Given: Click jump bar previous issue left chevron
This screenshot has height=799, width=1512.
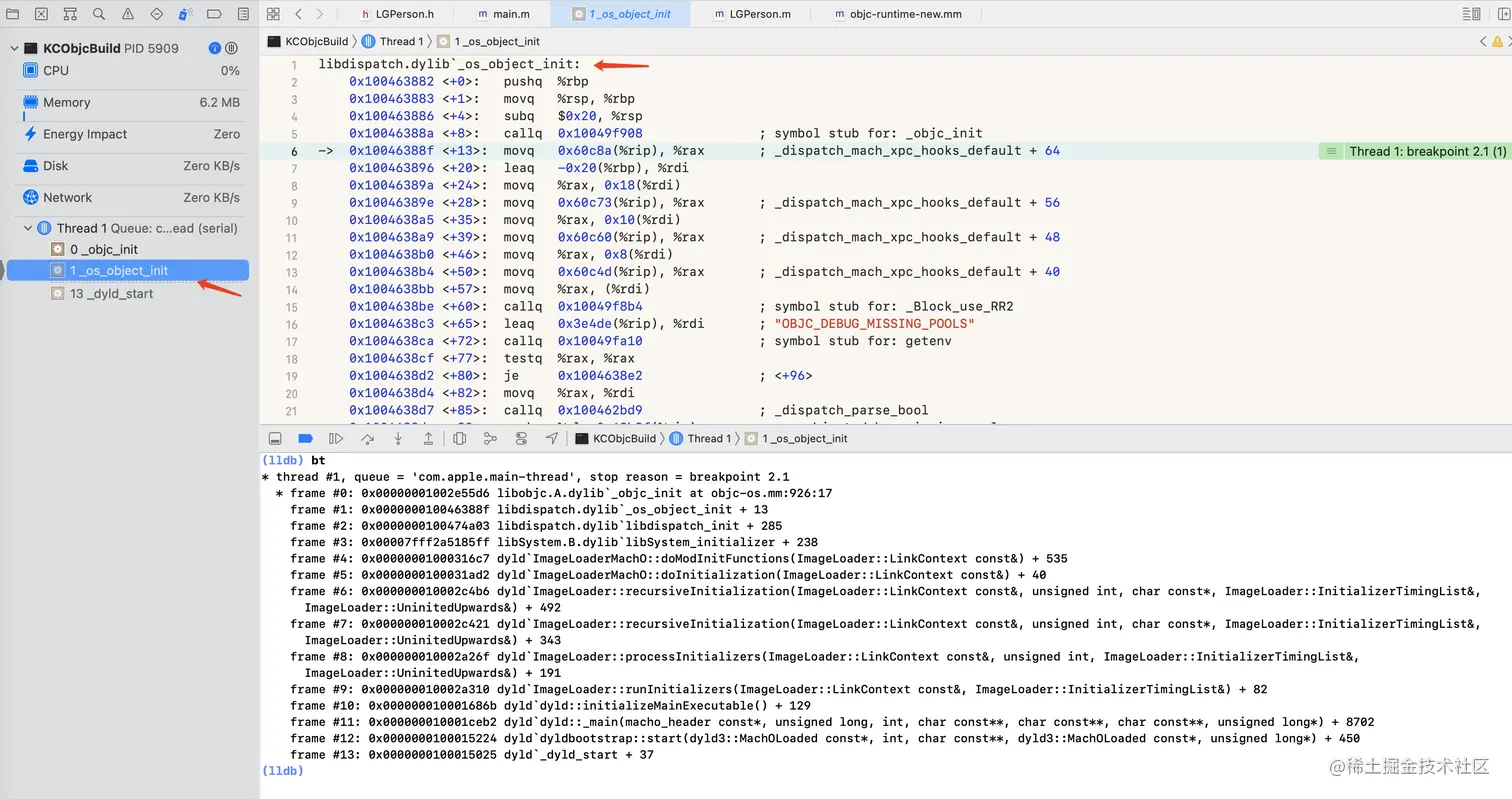Looking at the screenshot, I should 1483,41.
